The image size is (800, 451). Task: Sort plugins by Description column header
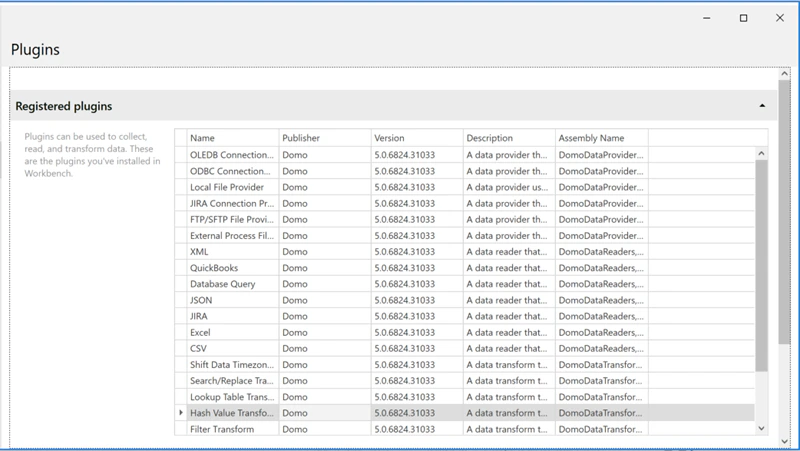(x=509, y=138)
